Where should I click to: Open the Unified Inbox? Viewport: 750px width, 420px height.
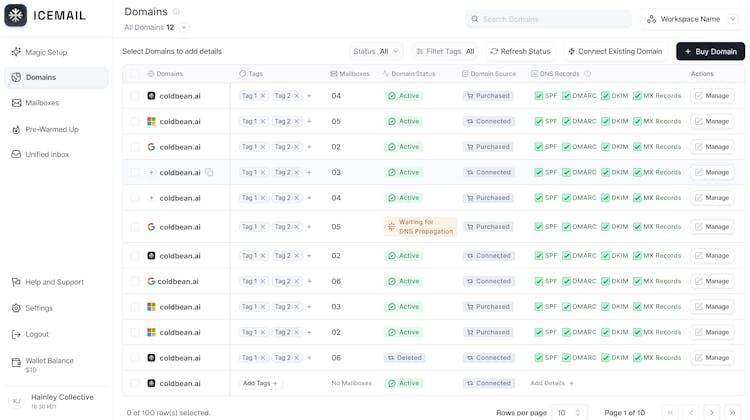[x=47, y=154]
